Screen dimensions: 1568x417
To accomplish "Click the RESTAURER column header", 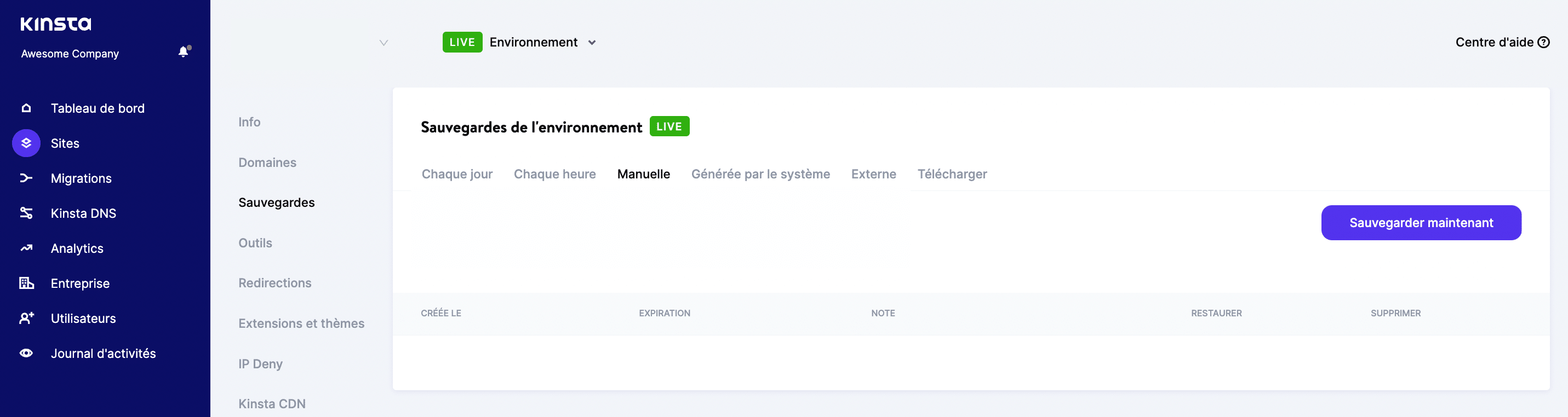I will (x=1216, y=313).
